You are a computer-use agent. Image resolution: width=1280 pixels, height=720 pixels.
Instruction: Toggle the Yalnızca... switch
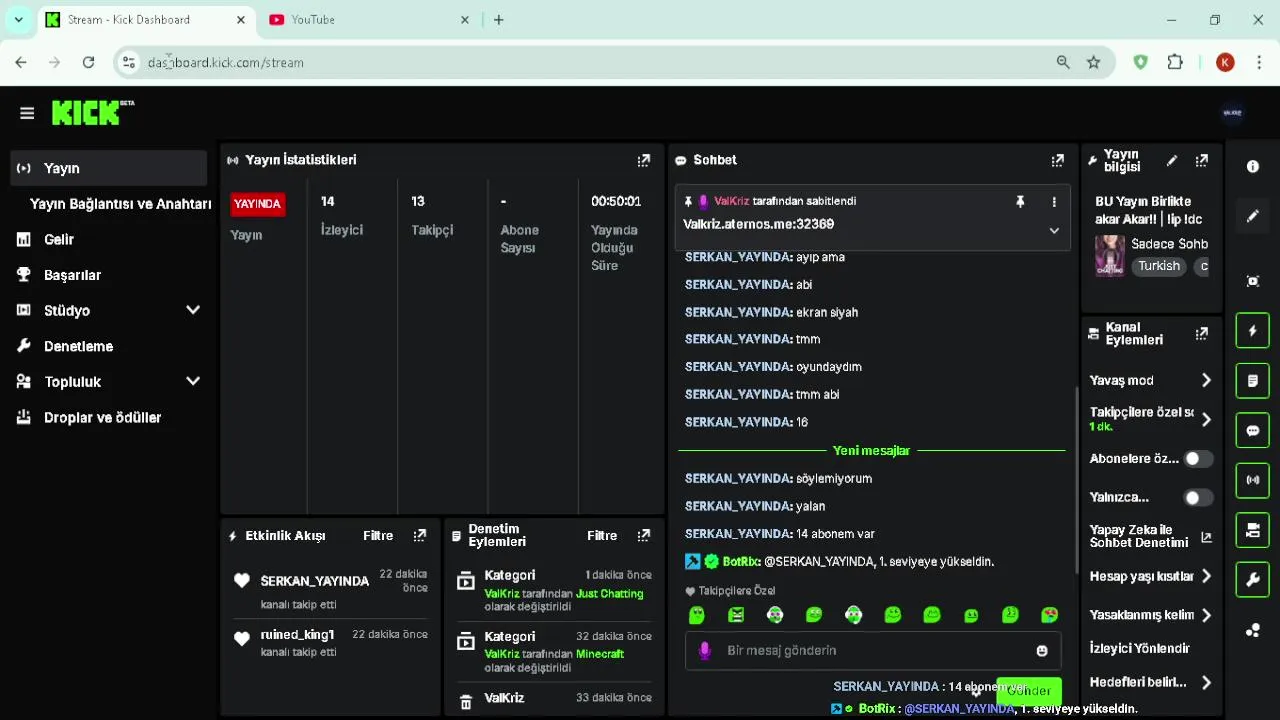click(x=1198, y=497)
